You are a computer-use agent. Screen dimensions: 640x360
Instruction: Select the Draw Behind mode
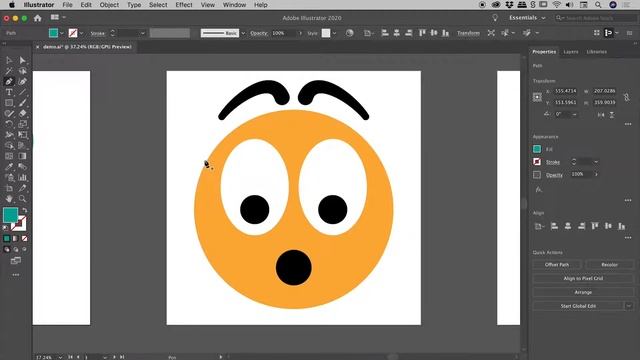16,249
